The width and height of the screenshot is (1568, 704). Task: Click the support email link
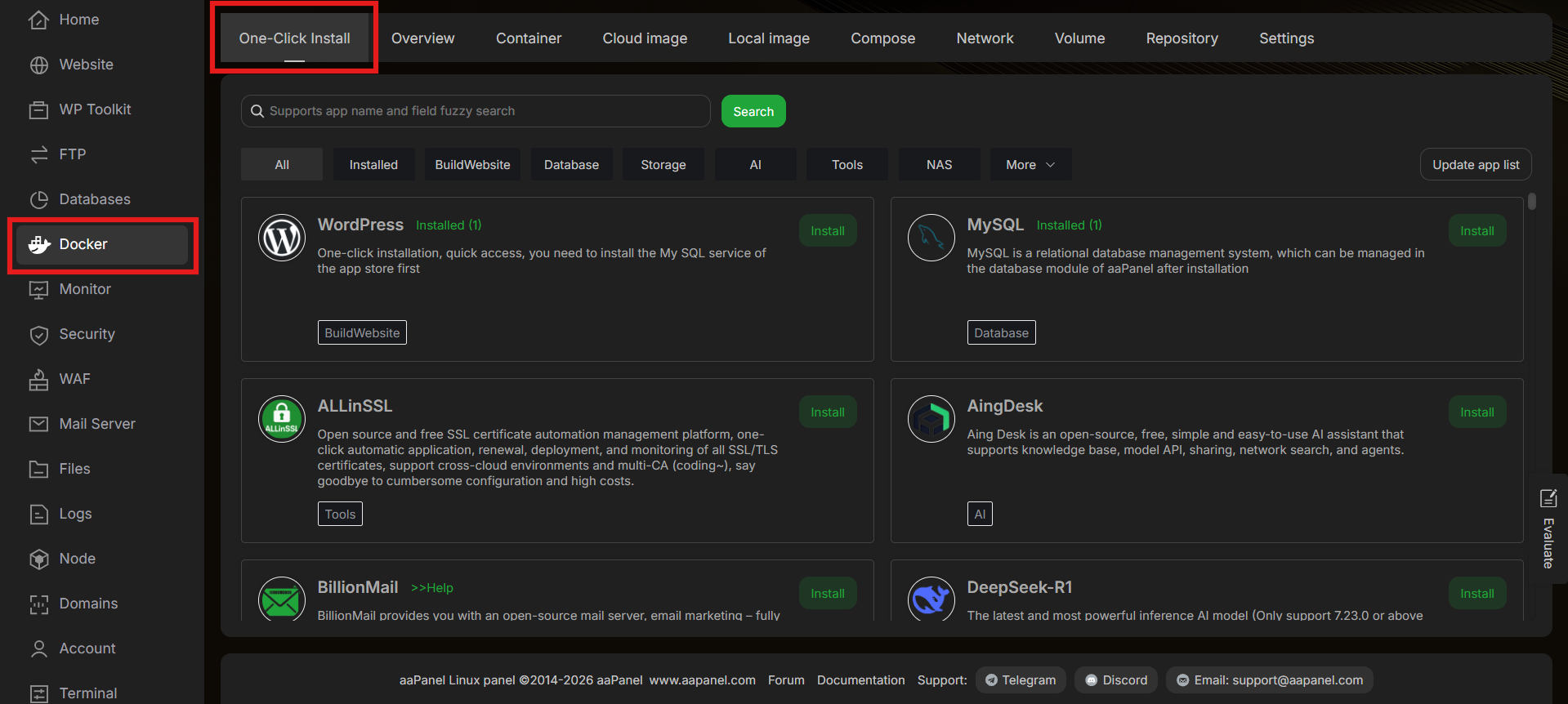click(x=1270, y=680)
